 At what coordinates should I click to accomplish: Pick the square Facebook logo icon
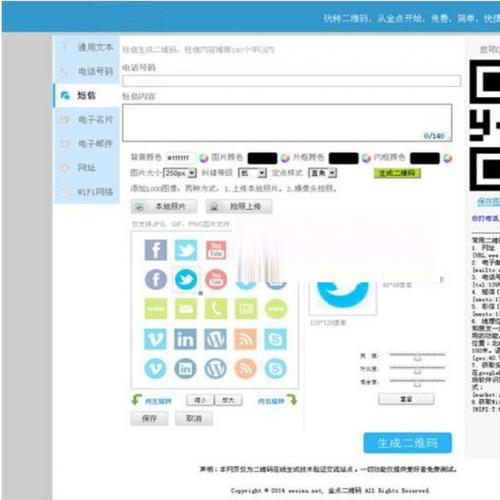pyautogui.click(x=156, y=250)
